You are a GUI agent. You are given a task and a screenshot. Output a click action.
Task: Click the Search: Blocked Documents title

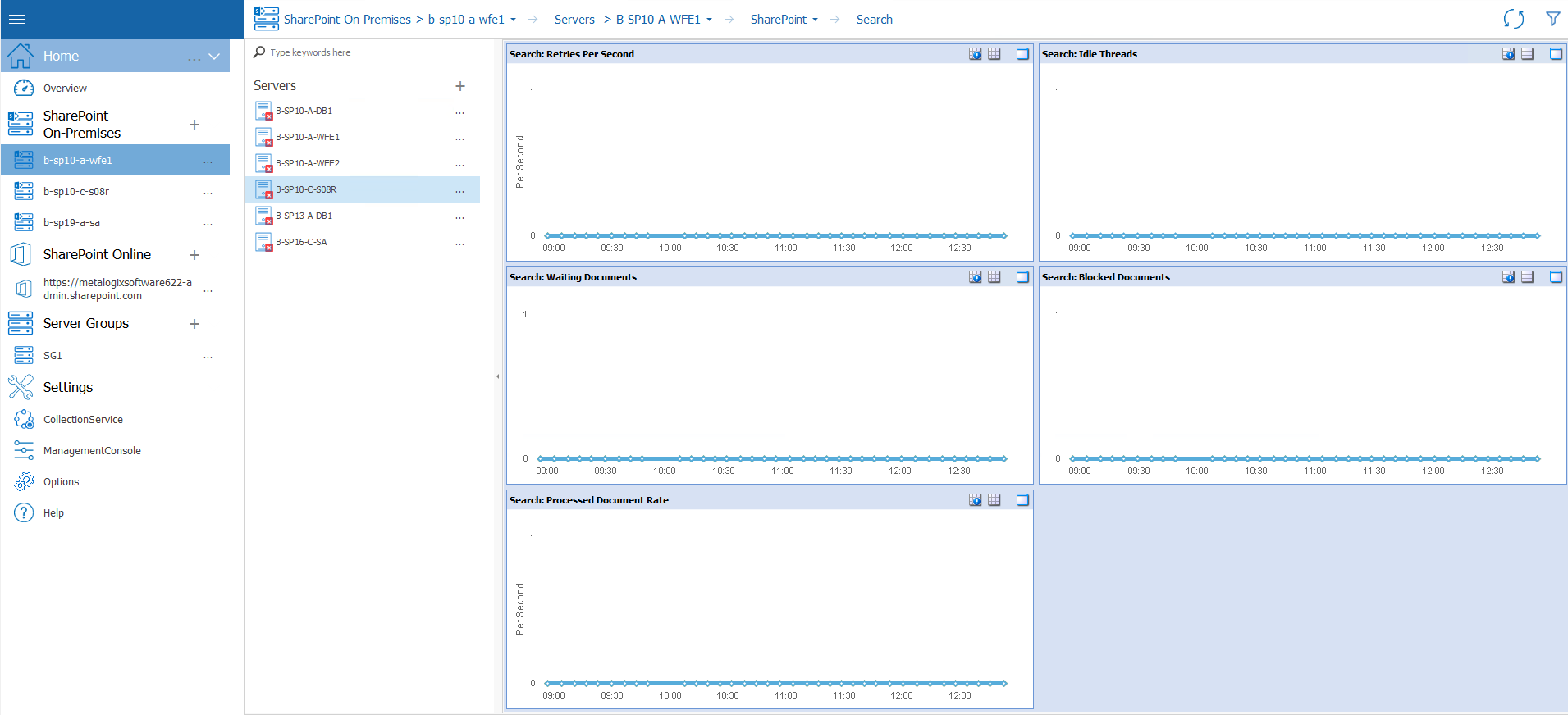[x=1105, y=277]
